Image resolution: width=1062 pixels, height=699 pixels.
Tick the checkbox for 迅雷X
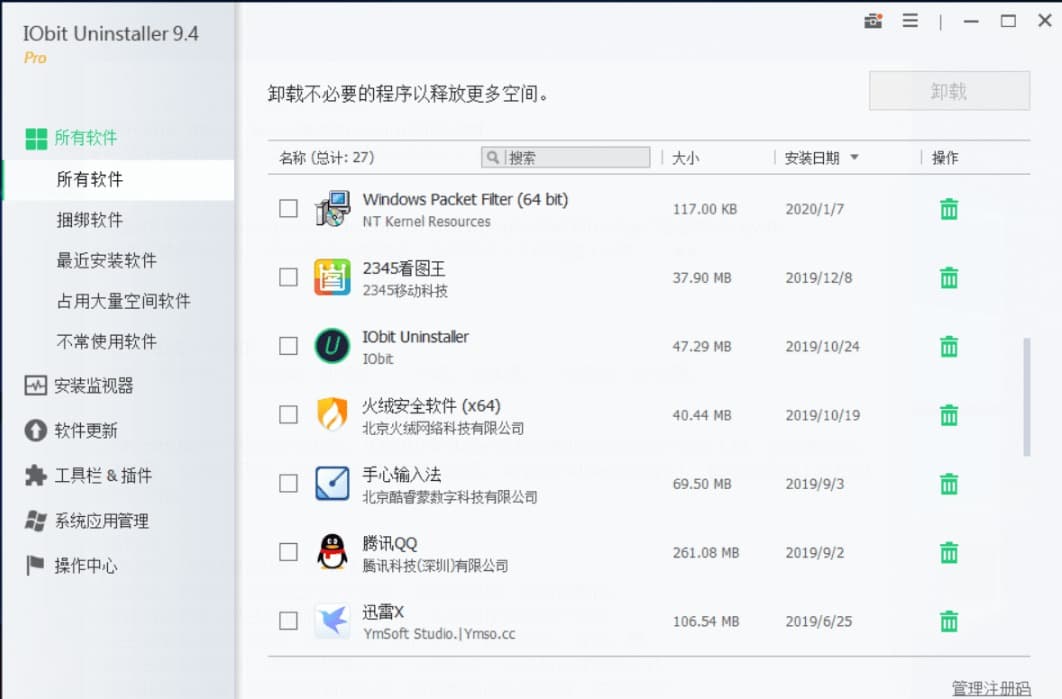point(289,620)
